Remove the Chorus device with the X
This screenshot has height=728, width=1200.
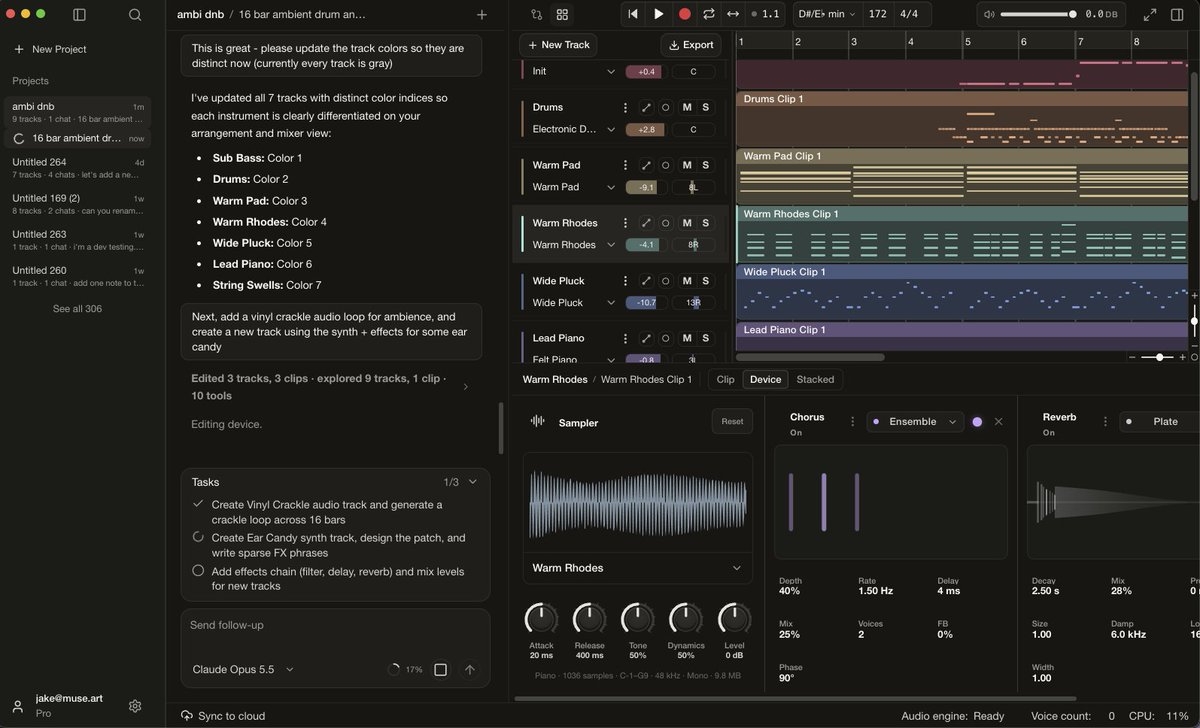[x=998, y=422]
